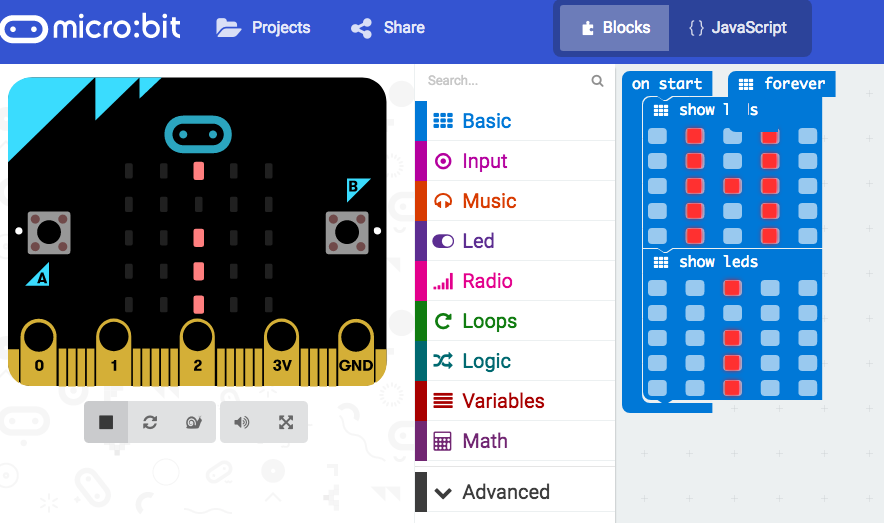Viewport: 884px width, 523px height.
Task: Turn off the center LED in first show leds block
Action: 732,186
